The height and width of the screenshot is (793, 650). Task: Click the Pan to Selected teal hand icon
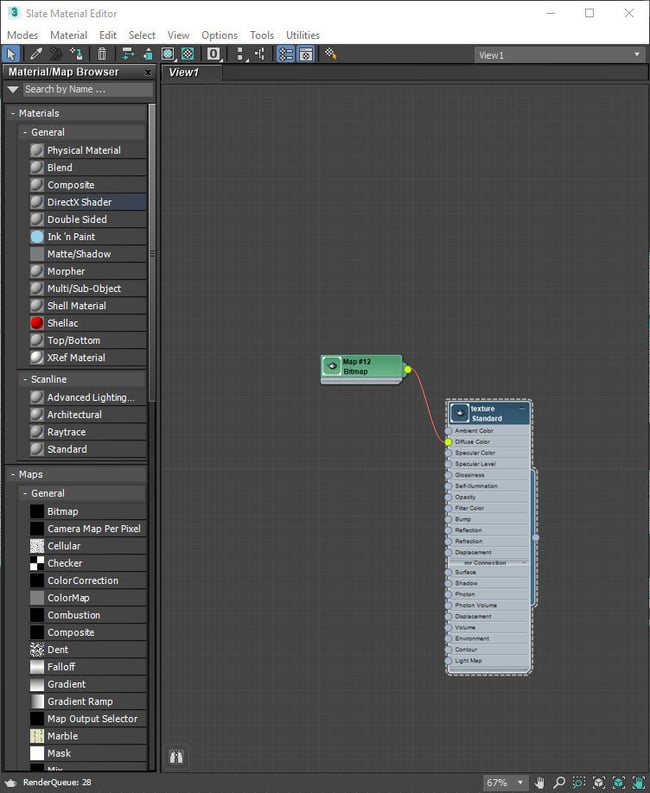click(x=638, y=783)
